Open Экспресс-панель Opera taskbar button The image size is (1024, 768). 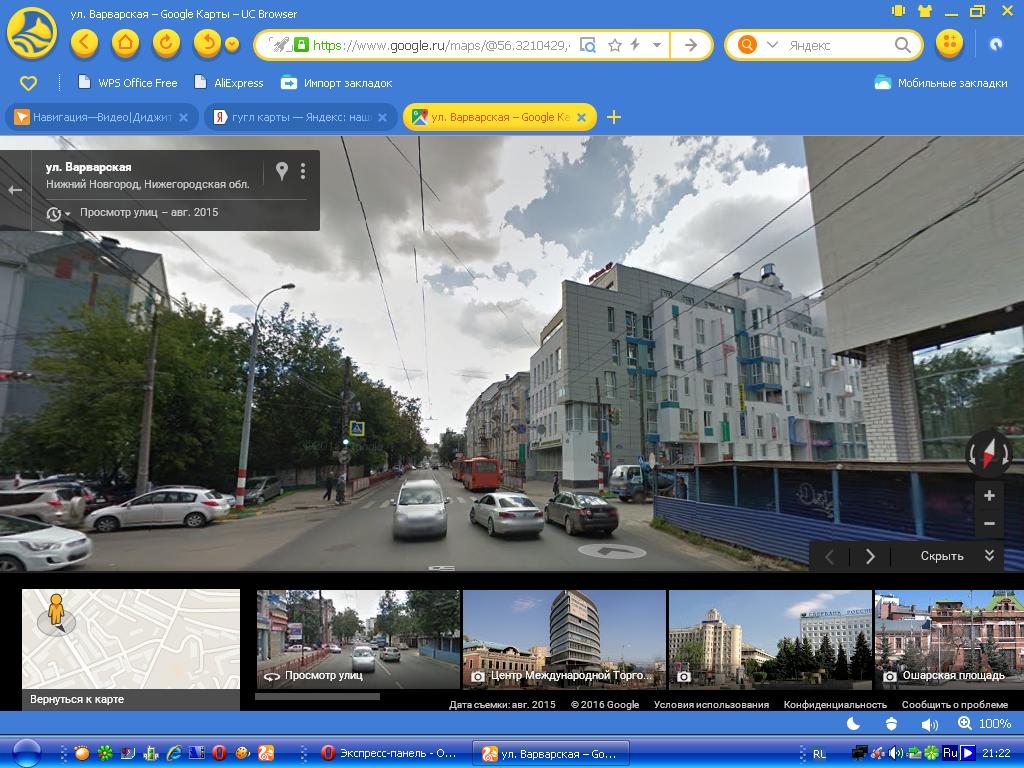point(391,754)
